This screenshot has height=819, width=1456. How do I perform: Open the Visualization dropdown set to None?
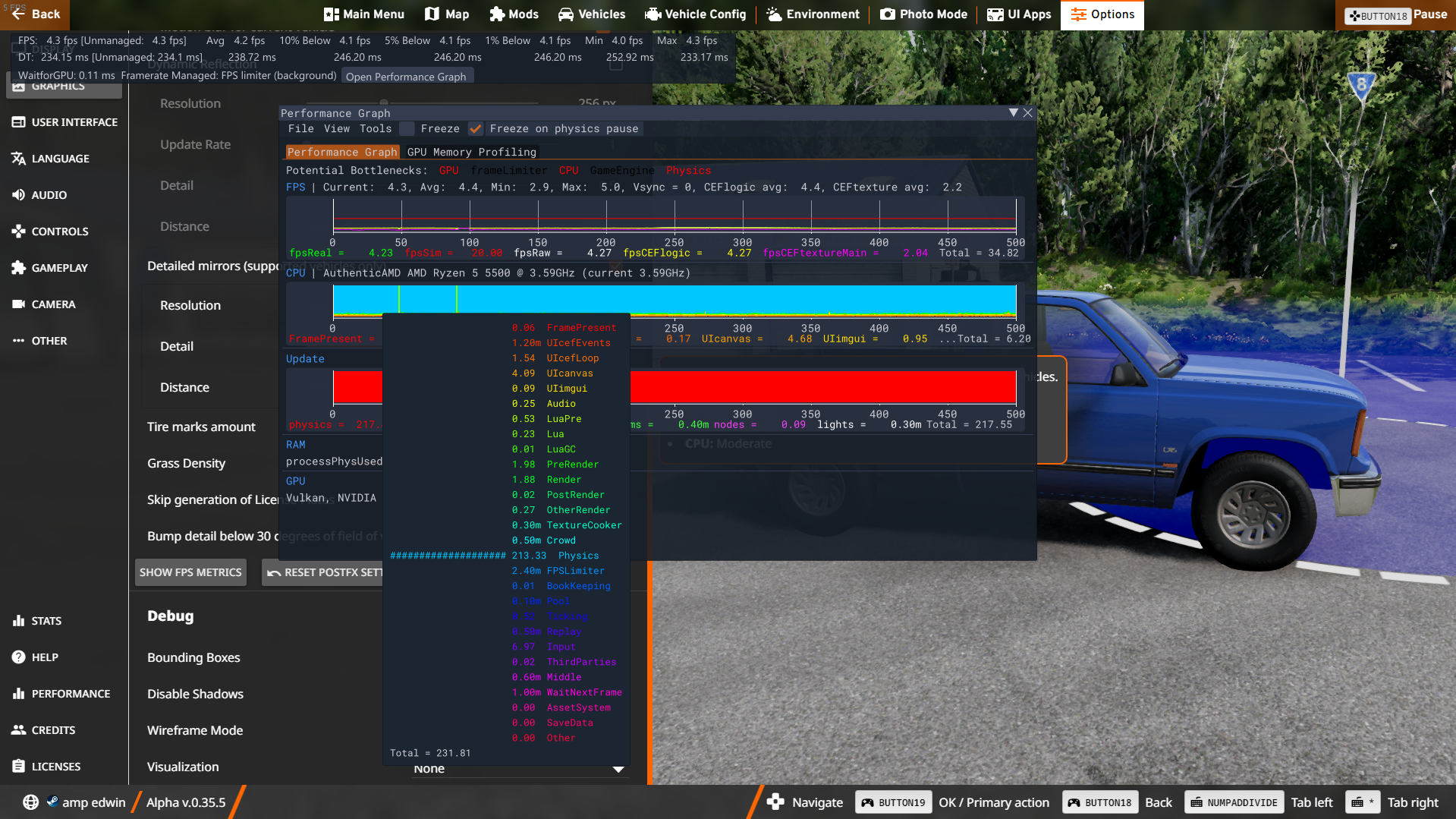[520, 768]
